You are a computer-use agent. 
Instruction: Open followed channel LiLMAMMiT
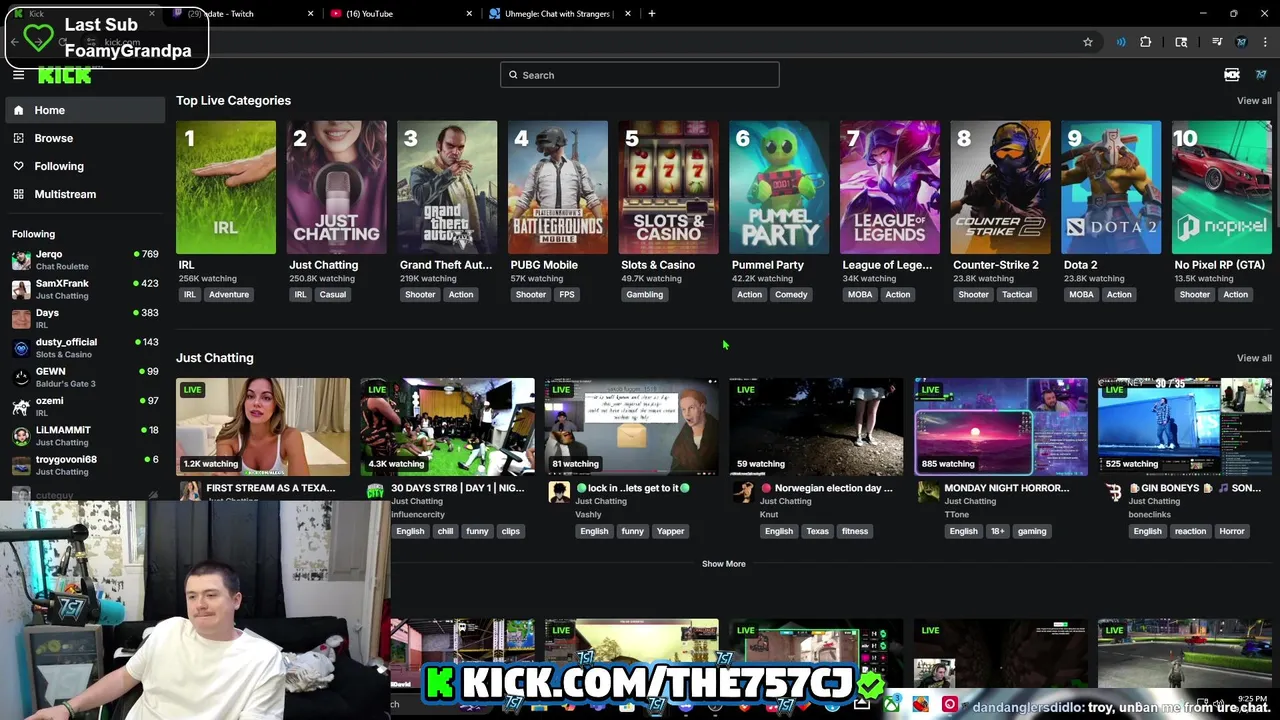tap(85, 435)
